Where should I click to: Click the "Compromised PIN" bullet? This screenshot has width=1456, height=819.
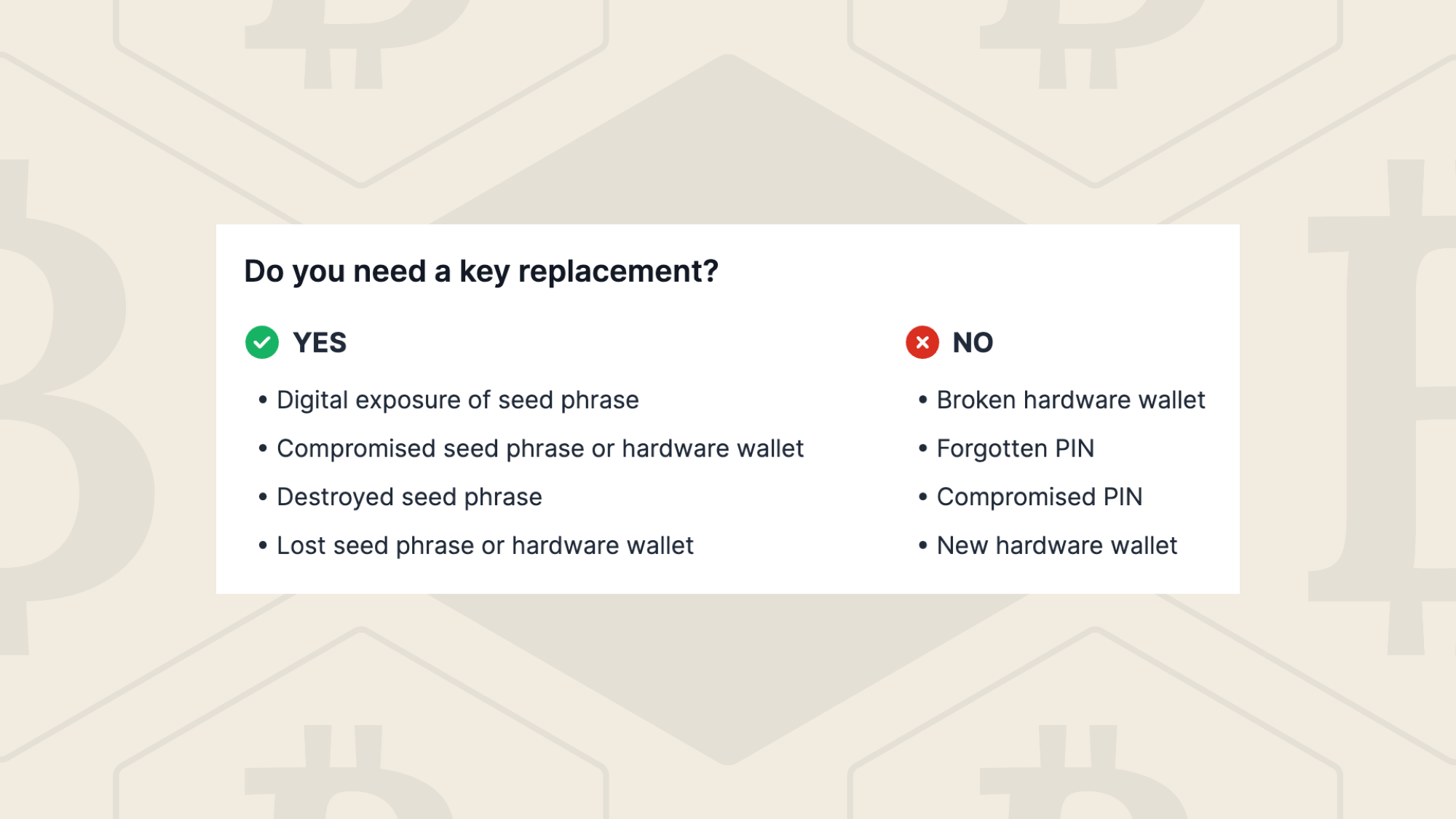[1039, 497]
